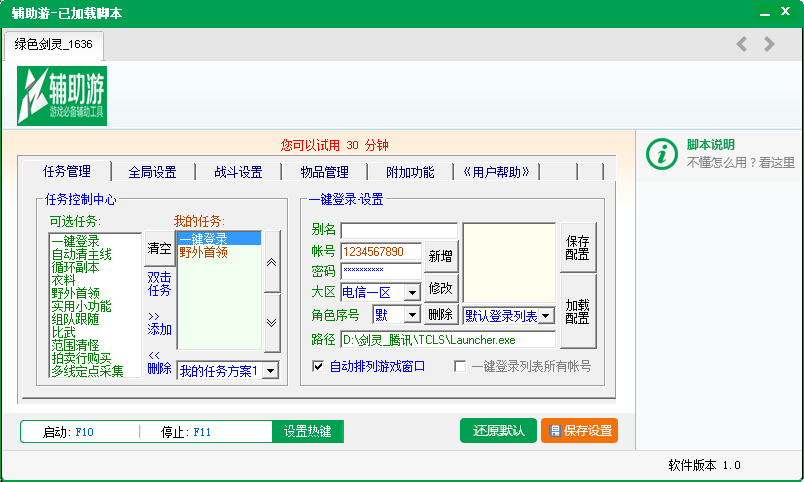Click the 辅助游 logo image

click(x=62, y=96)
